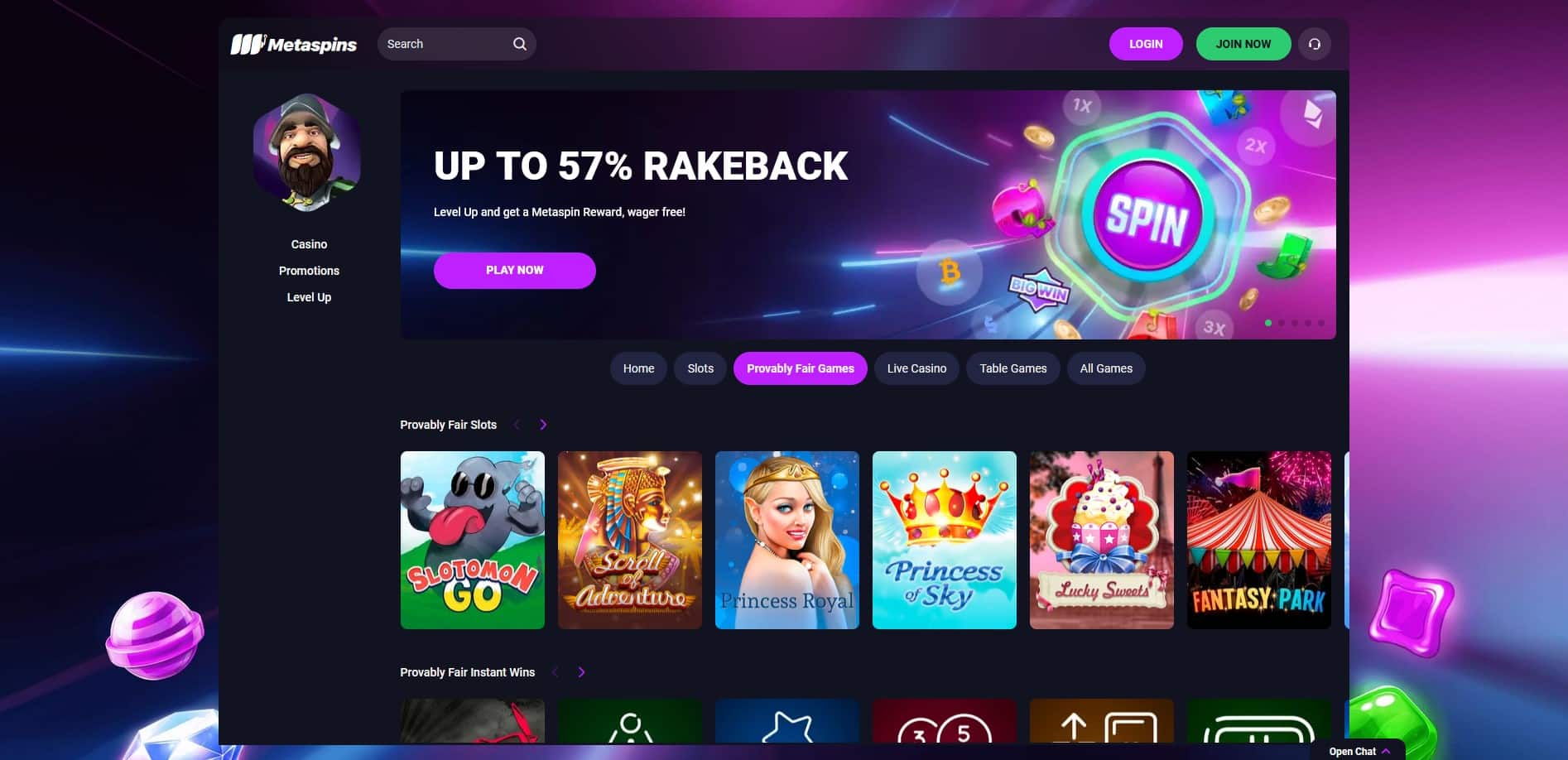Viewport: 1568px width, 760px height.
Task: Click the Gonzo avatar image
Action: click(307, 152)
